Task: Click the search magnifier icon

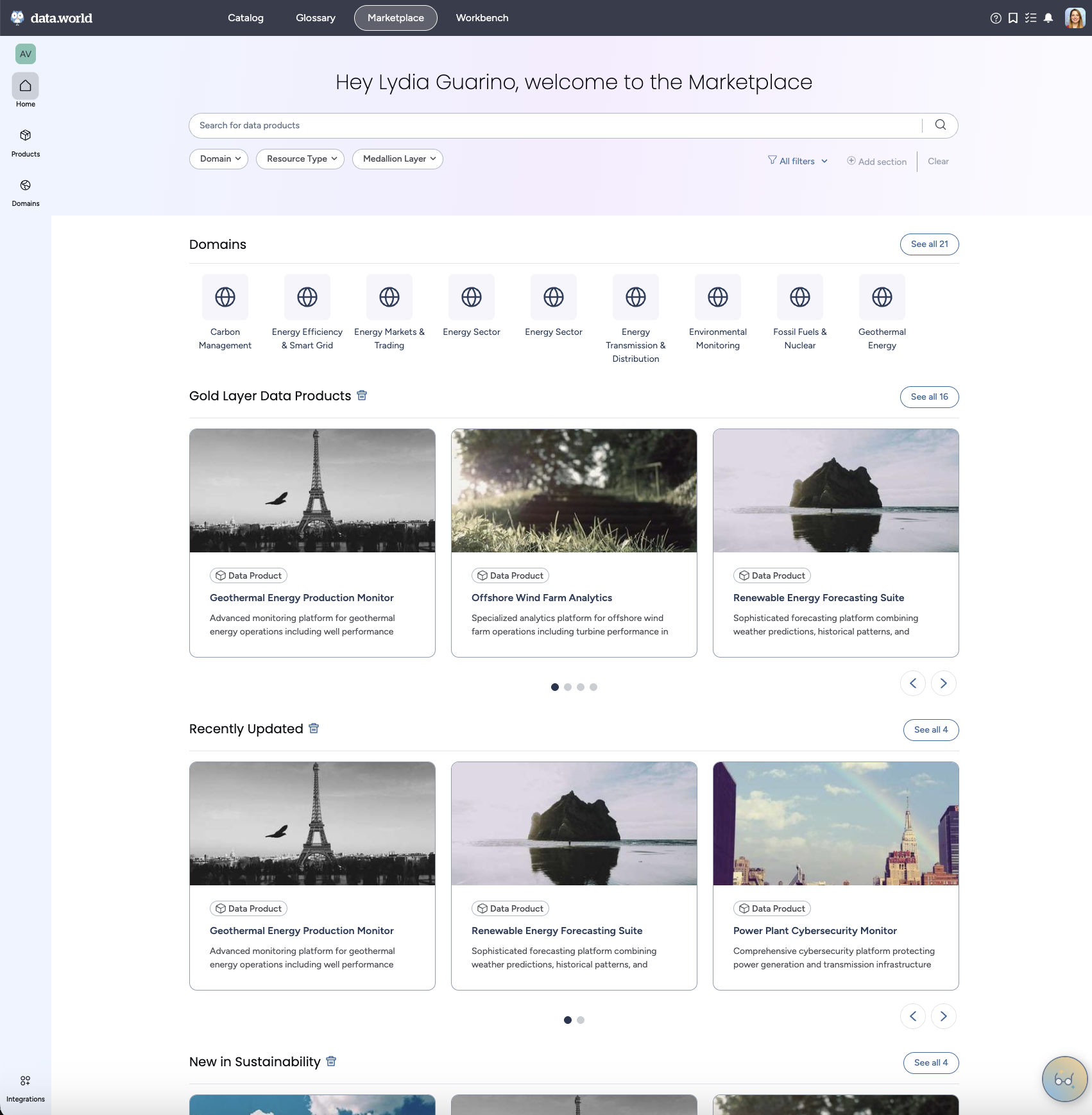Action: (941, 125)
